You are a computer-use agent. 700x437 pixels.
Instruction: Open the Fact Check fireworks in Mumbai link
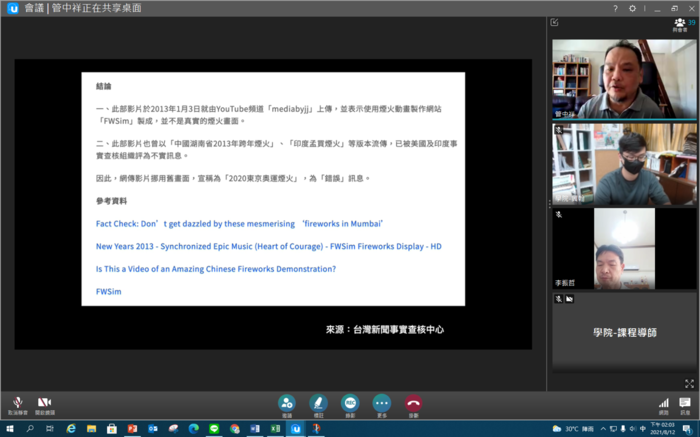239,224
